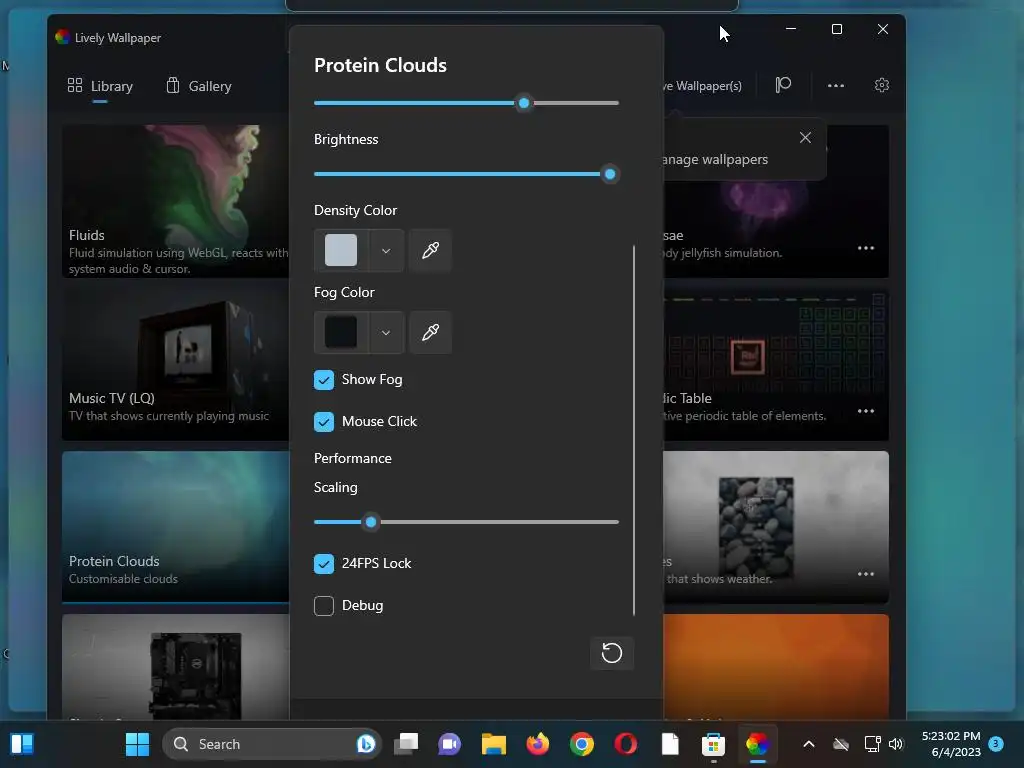Expand the Fog Color dropdown arrow
The width and height of the screenshot is (1024, 768).
(386, 332)
